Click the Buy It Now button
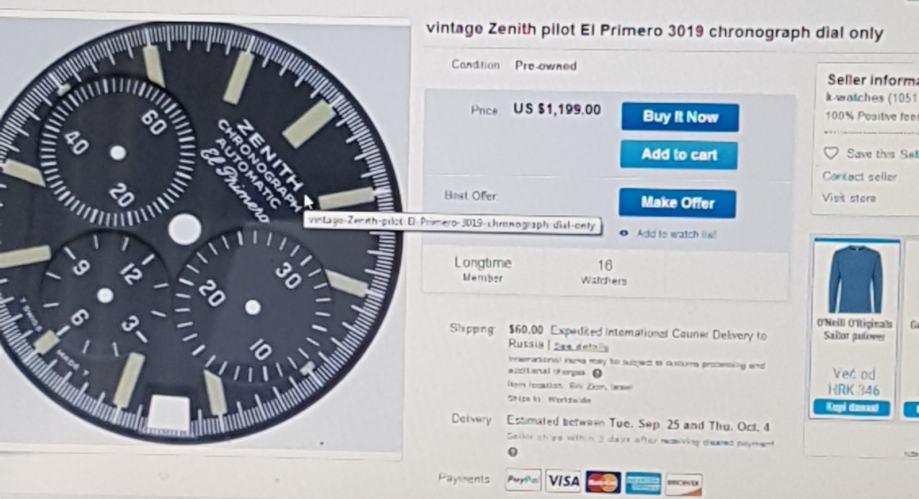The height and width of the screenshot is (499, 919). click(x=680, y=117)
